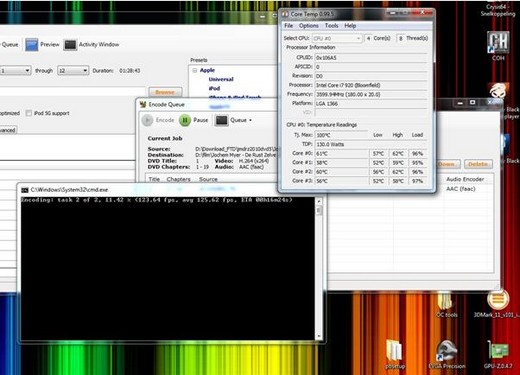520x375 pixels.
Task: Click the cmd.exe window title icon
Action: pyautogui.click(x=25, y=190)
